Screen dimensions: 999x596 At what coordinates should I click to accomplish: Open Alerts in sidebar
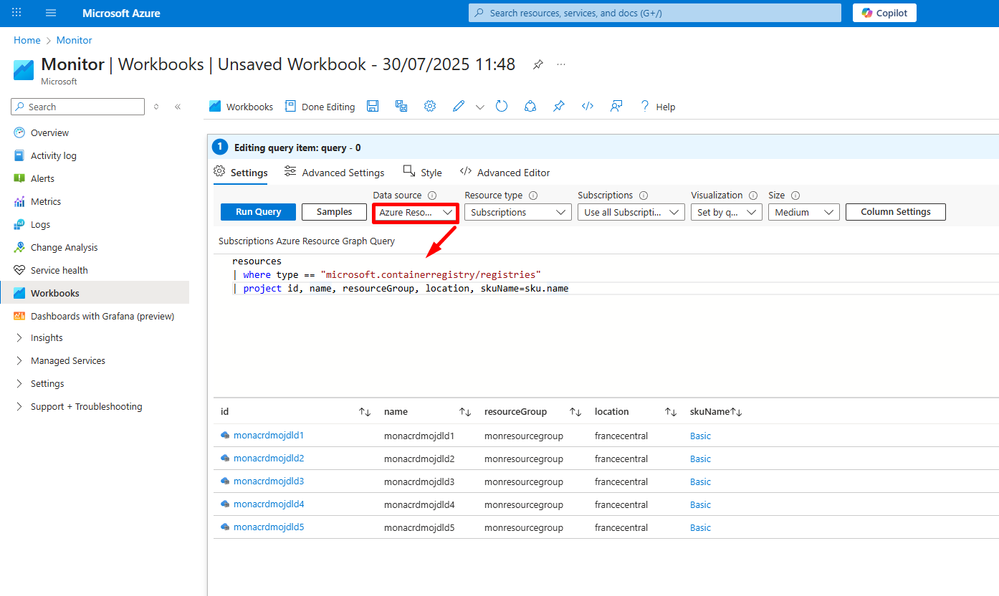pos(43,178)
